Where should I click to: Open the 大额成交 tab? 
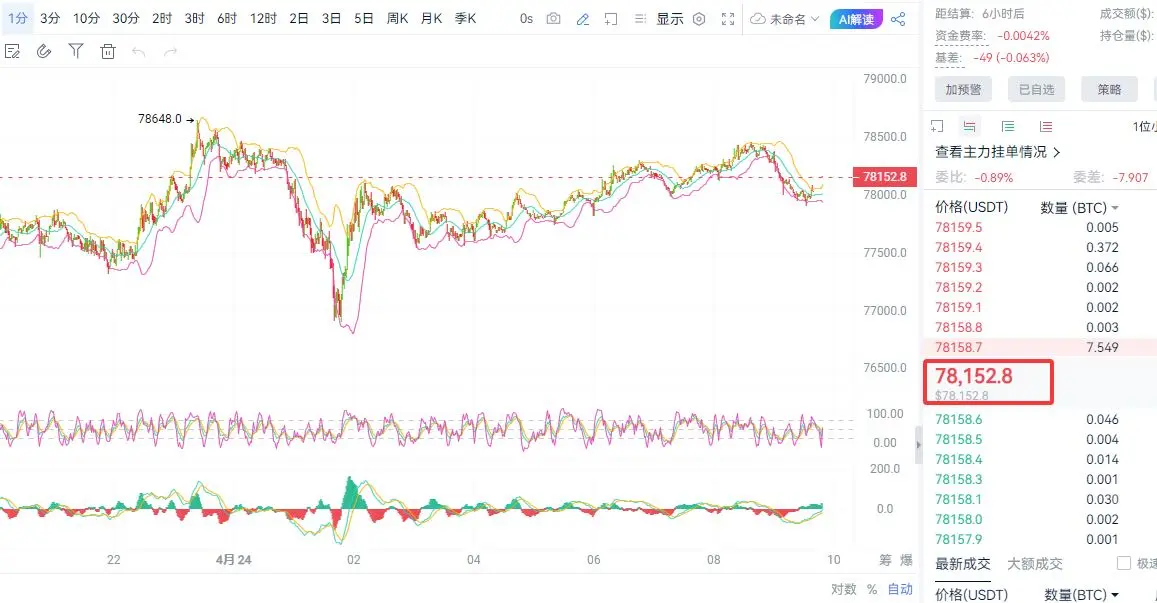tap(1035, 564)
